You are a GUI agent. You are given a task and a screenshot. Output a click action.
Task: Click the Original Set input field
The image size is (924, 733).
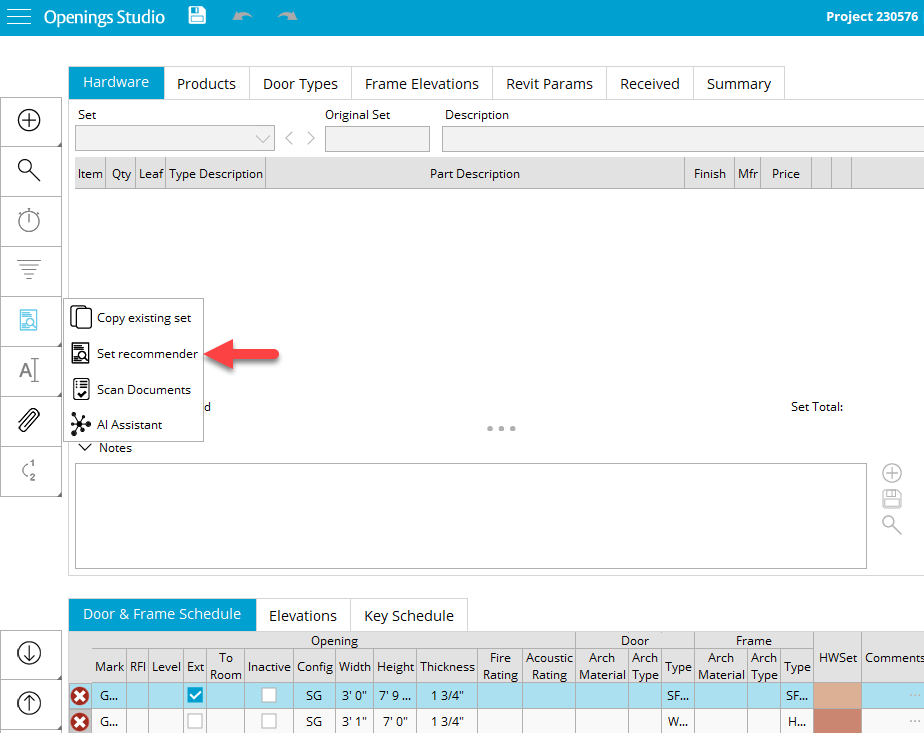pyautogui.click(x=377, y=139)
